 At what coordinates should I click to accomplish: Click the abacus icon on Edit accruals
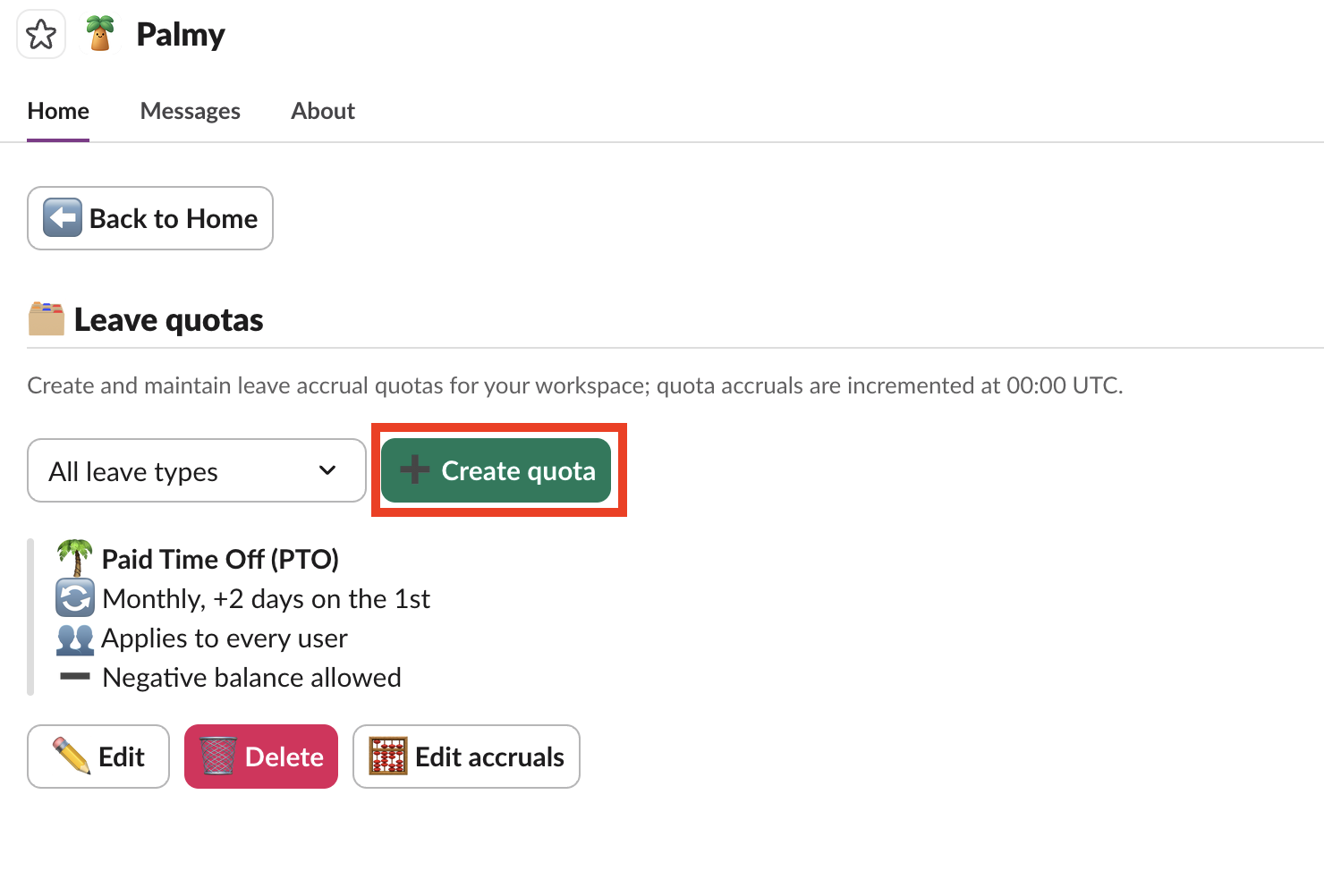(388, 757)
